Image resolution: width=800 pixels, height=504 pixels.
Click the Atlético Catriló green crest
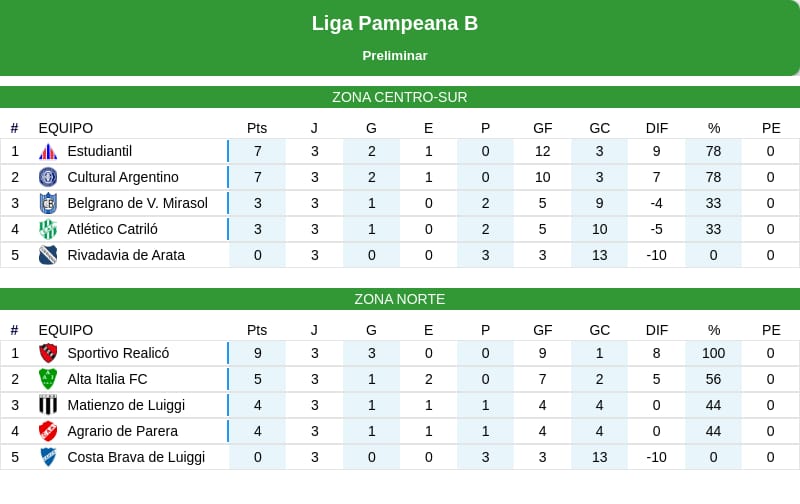48,230
